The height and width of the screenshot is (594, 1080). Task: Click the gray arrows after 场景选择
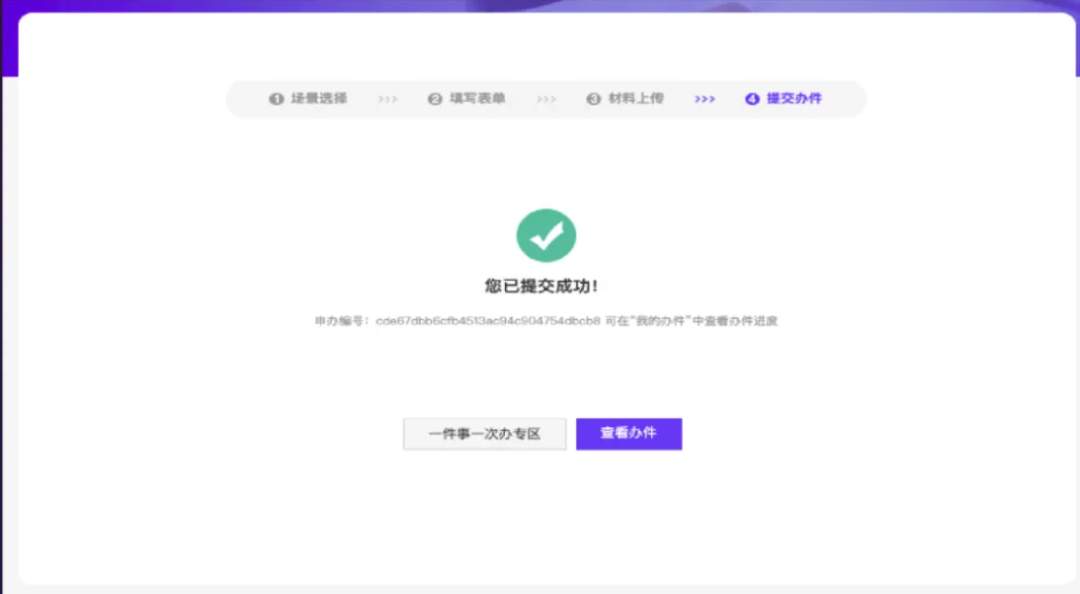388,99
